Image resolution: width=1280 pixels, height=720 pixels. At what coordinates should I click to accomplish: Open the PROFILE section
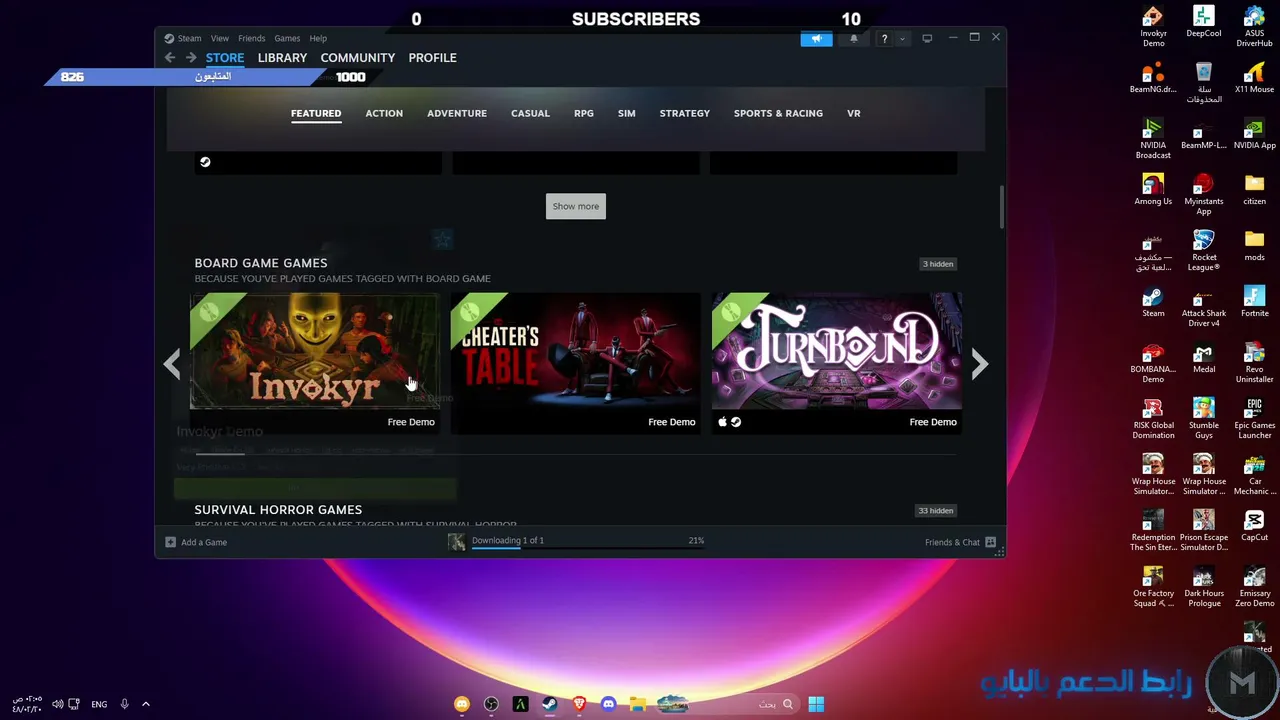433,58
